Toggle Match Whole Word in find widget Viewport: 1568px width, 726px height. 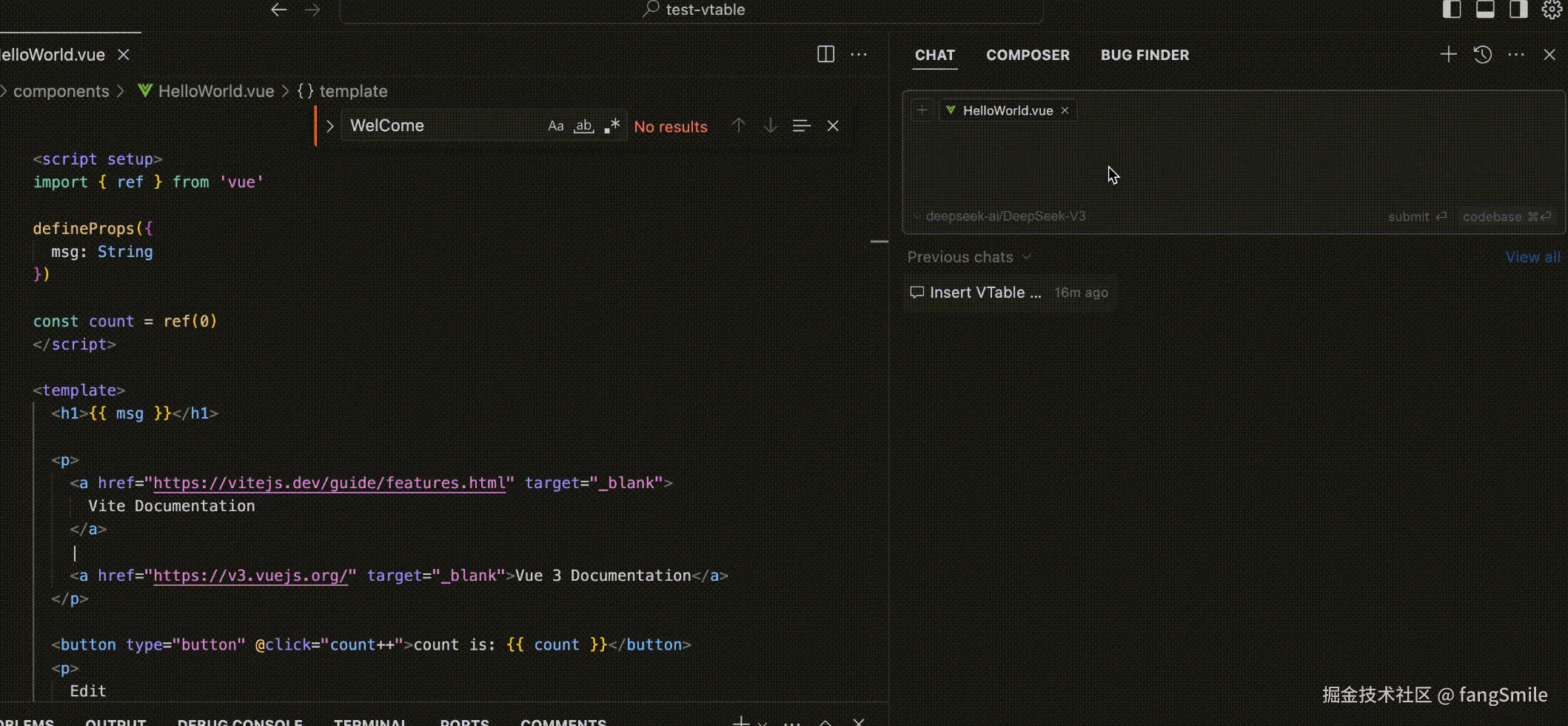coord(584,126)
